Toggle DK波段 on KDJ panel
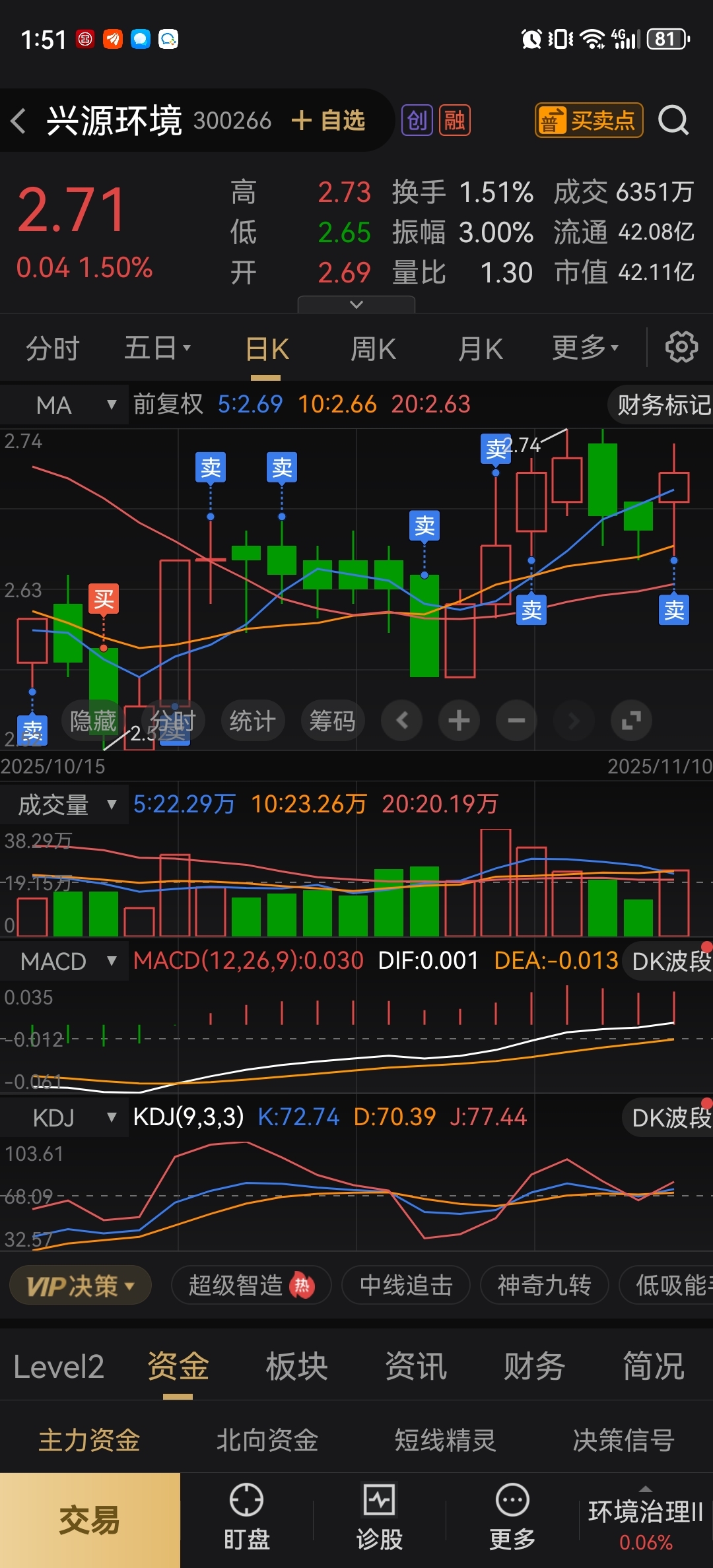The height and width of the screenshot is (1568, 713). [669, 1117]
